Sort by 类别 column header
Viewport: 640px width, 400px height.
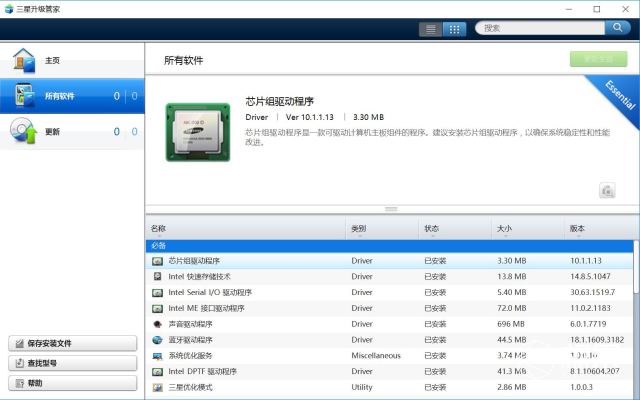tap(382, 229)
